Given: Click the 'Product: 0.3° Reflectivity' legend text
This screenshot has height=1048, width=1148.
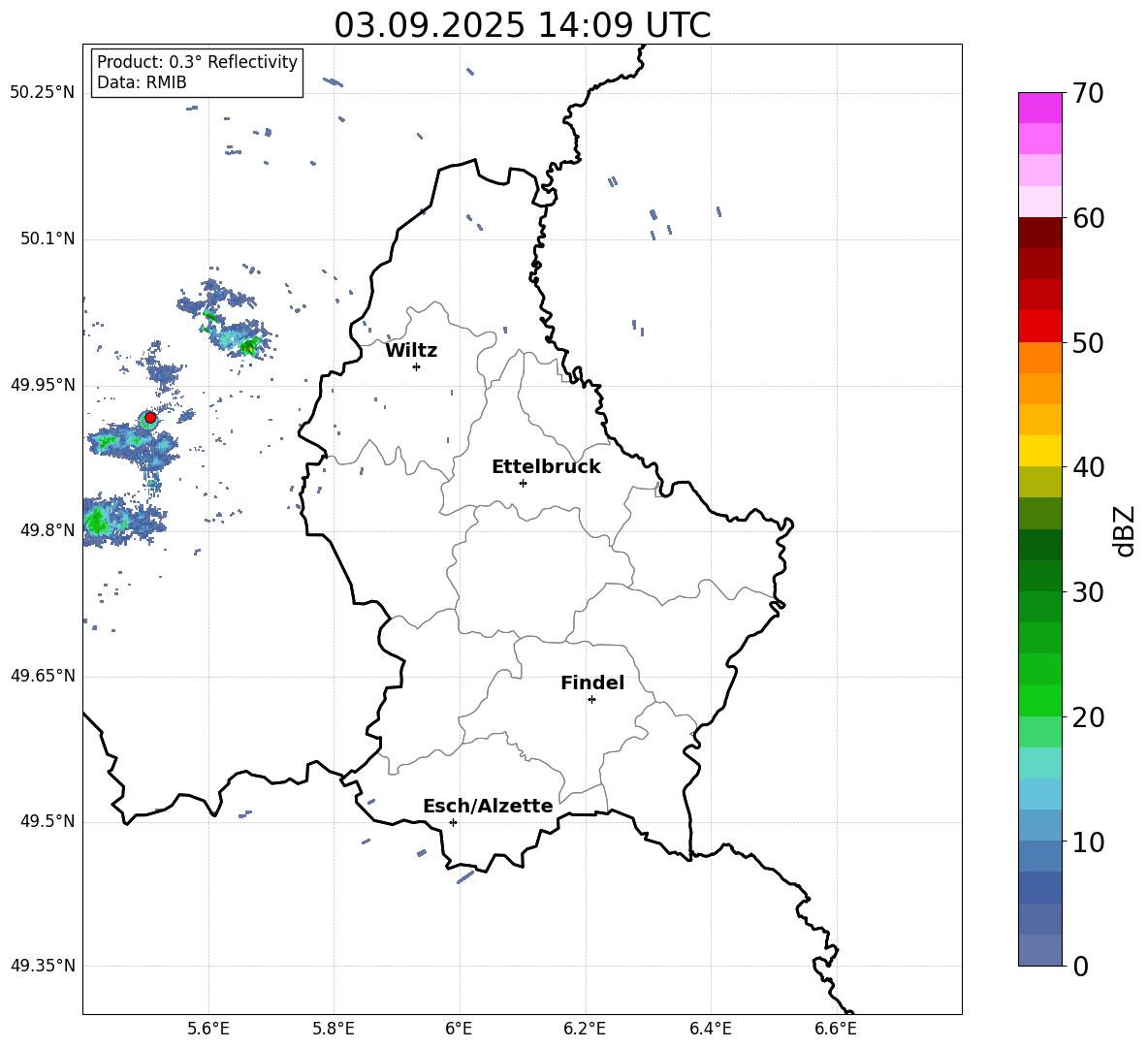Looking at the screenshot, I should coord(197,62).
